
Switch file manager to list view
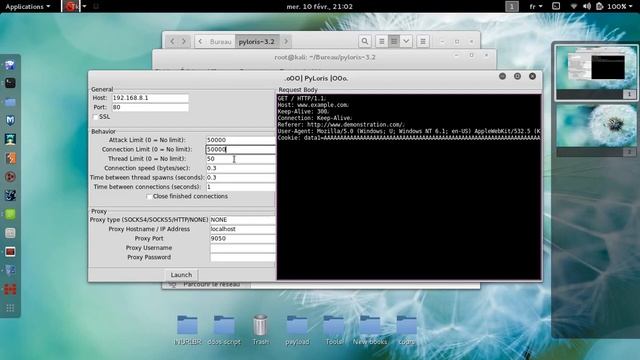pos(382,41)
